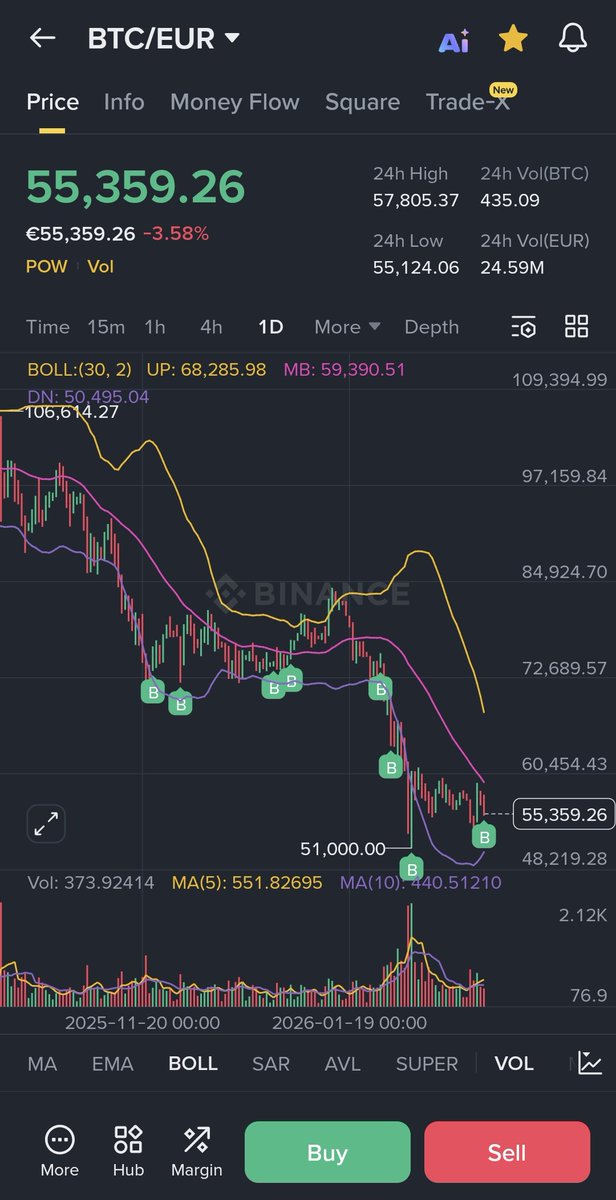The width and height of the screenshot is (616, 1200).
Task: Open the Square tab
Action: click(x=362, y=102)
